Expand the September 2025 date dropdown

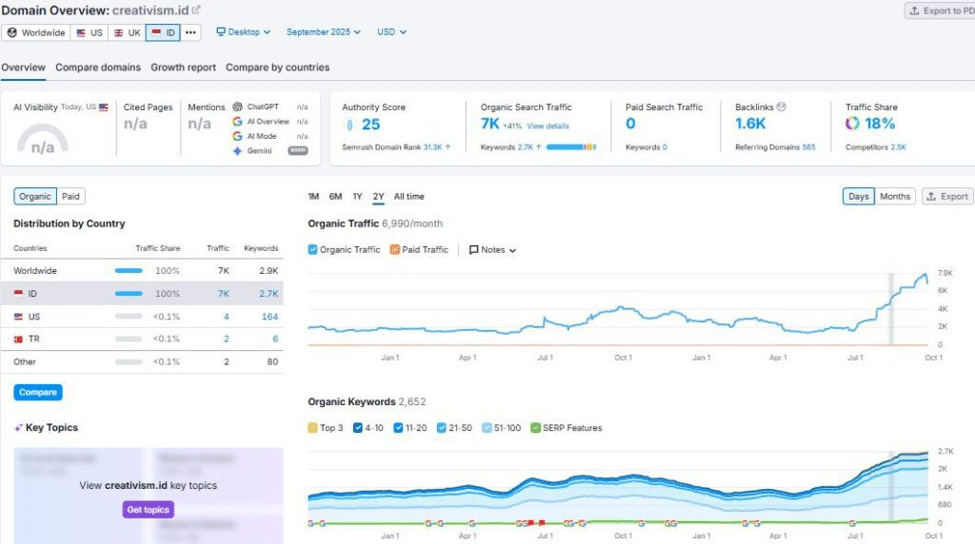(x=324, y=32)
